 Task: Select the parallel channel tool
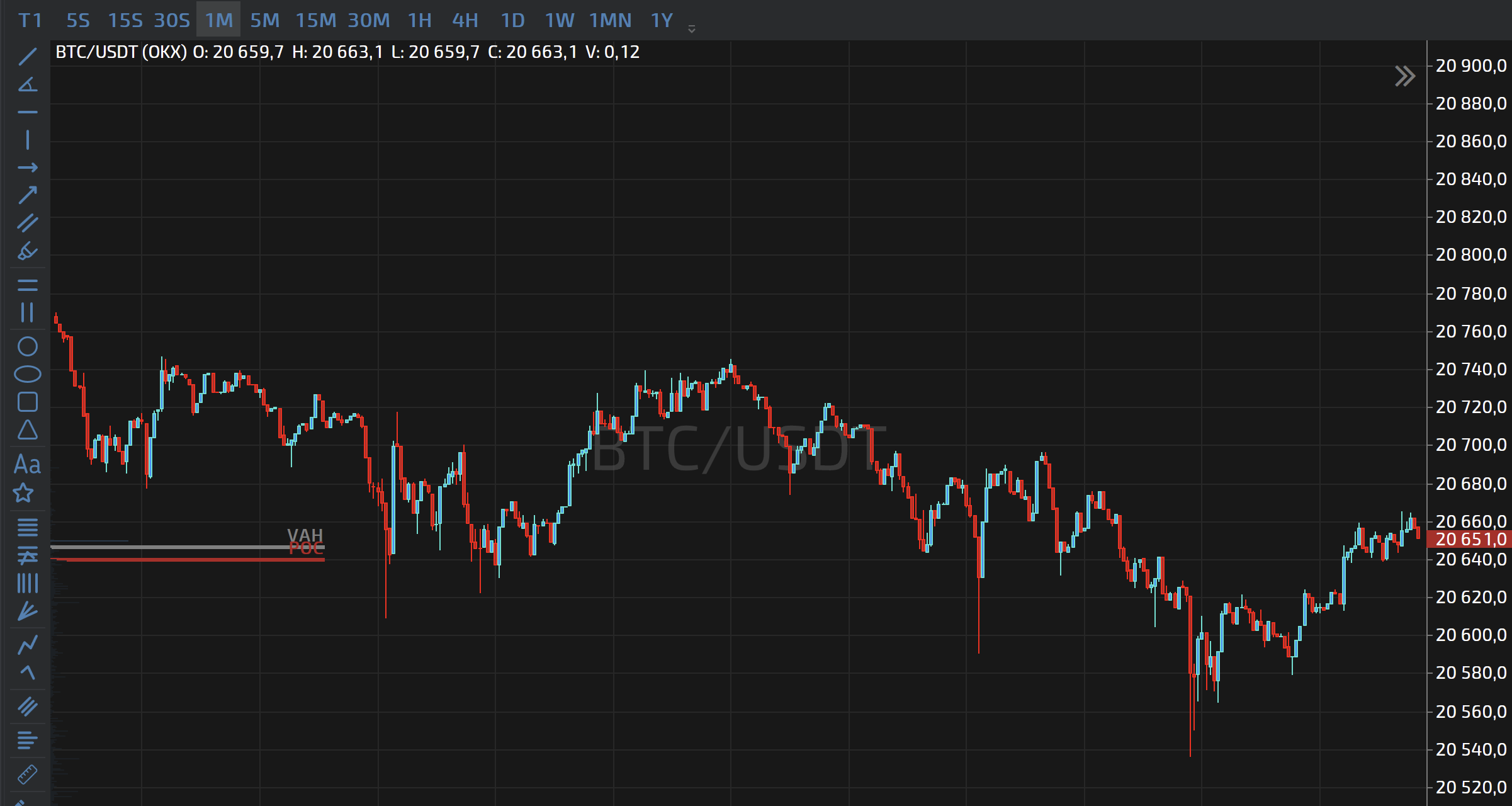27,223
